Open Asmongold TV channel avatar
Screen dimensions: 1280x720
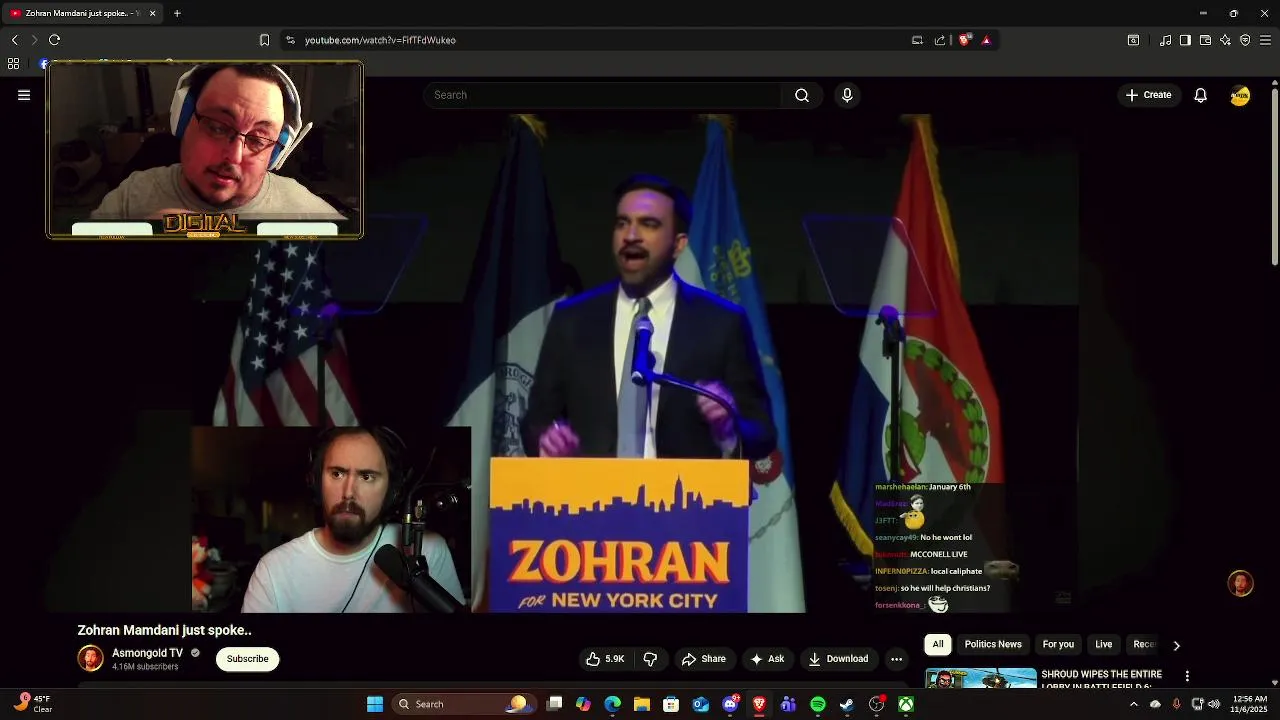tap(90, 659)
